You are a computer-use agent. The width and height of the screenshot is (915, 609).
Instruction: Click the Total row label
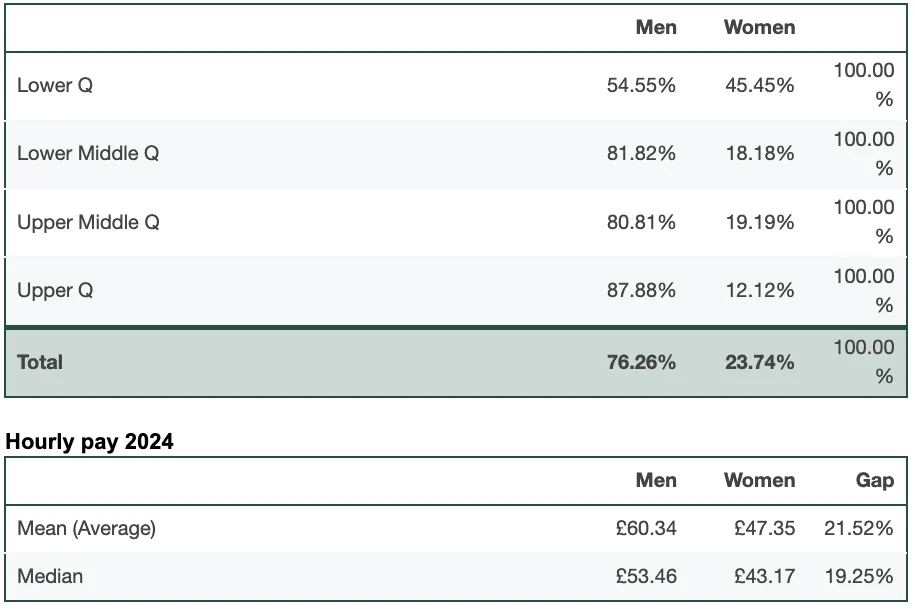click(40, 362)
